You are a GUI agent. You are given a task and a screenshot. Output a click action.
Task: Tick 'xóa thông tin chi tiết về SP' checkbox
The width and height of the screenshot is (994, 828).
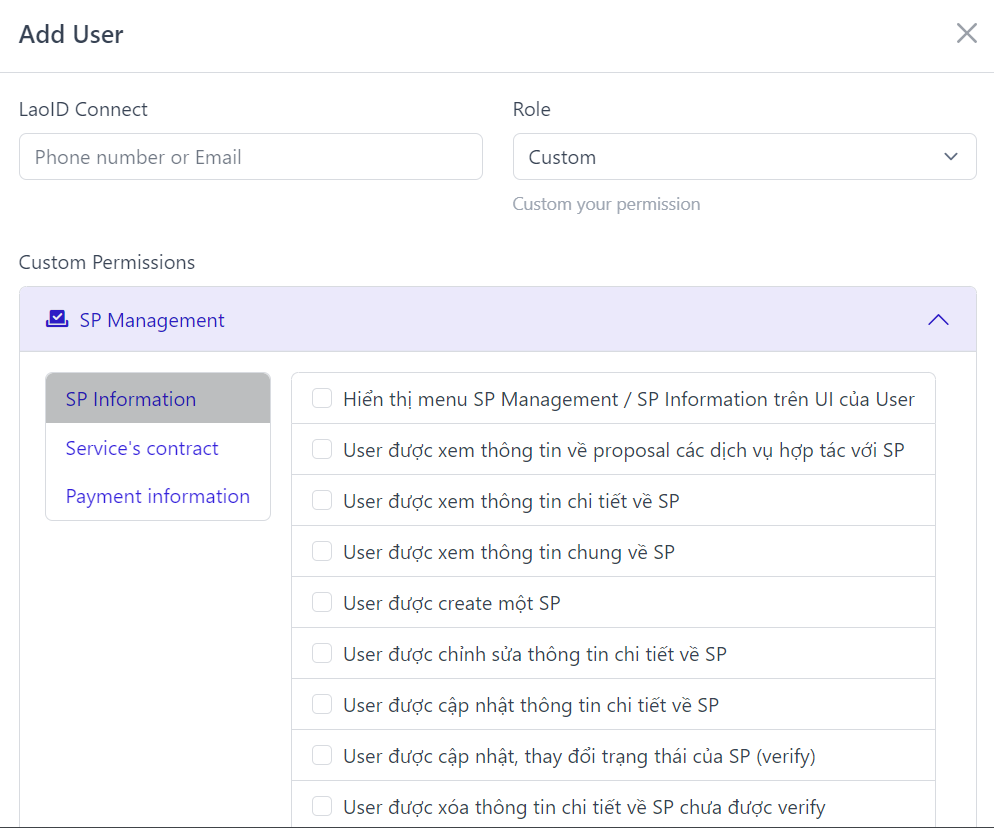coord(322,806)
